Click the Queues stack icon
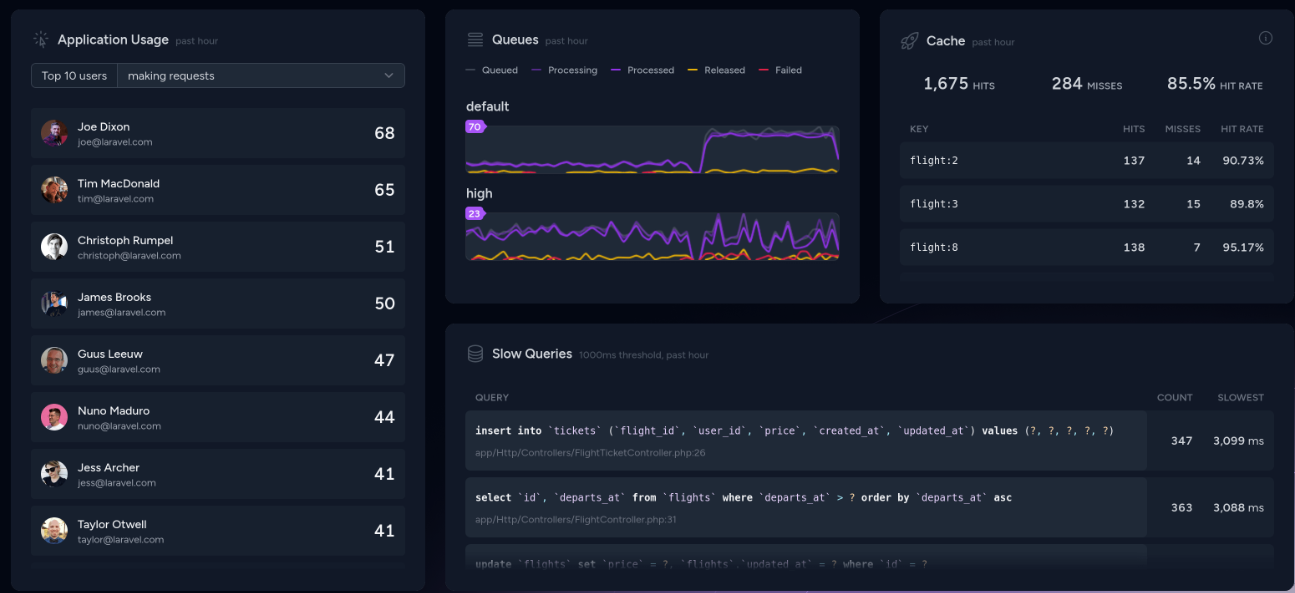 click(x=476, y=40)
